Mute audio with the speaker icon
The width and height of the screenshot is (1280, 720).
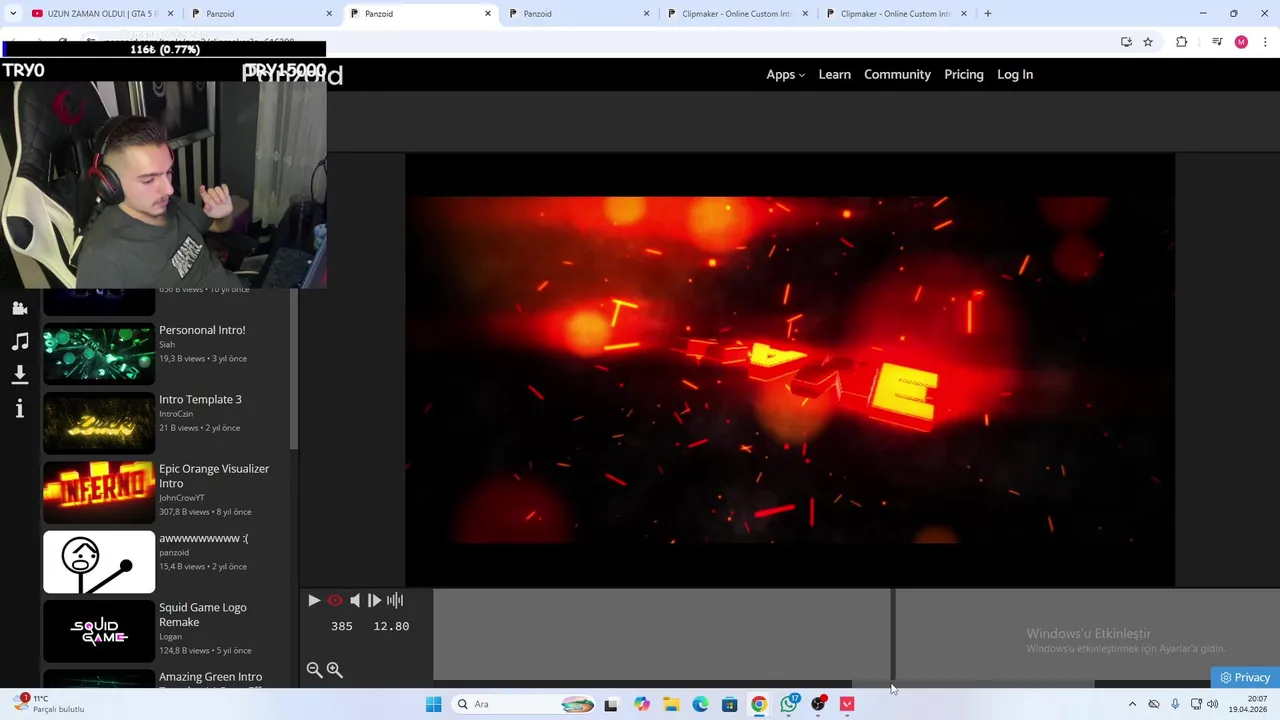pyautogui.click(x=355, y=600)
